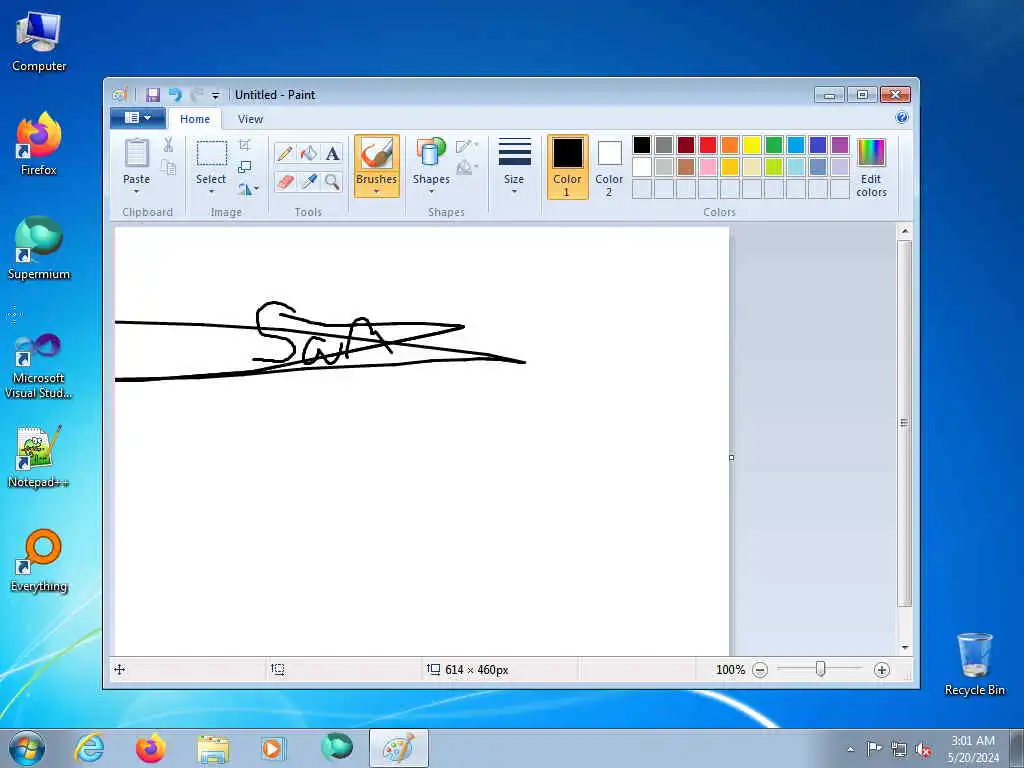Click the Action Center flag icon

[x=873, y=749]
